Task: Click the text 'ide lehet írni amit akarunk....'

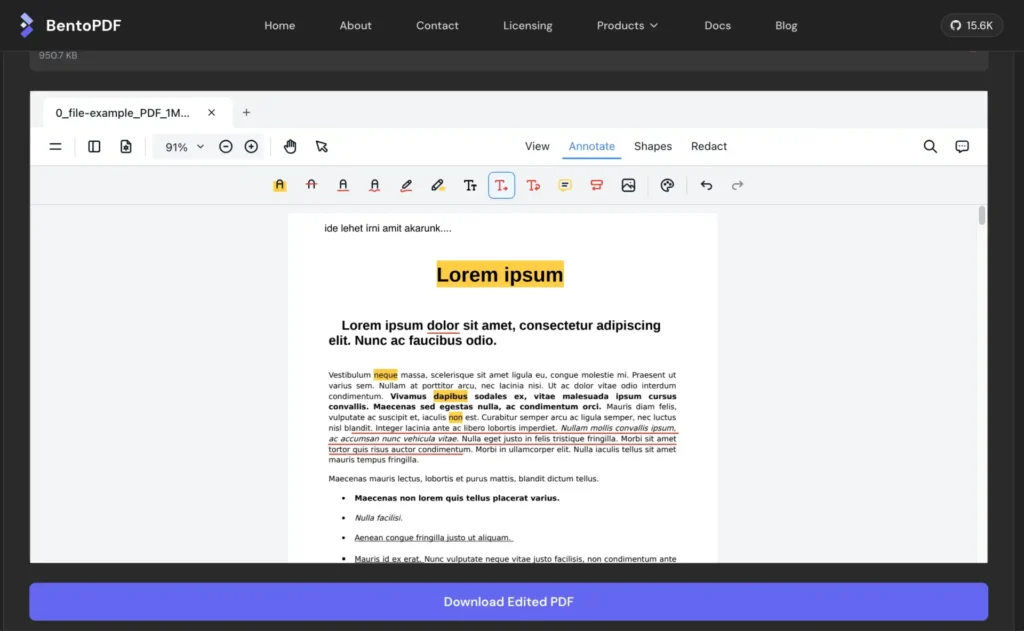Action: [x=388, y=228]
